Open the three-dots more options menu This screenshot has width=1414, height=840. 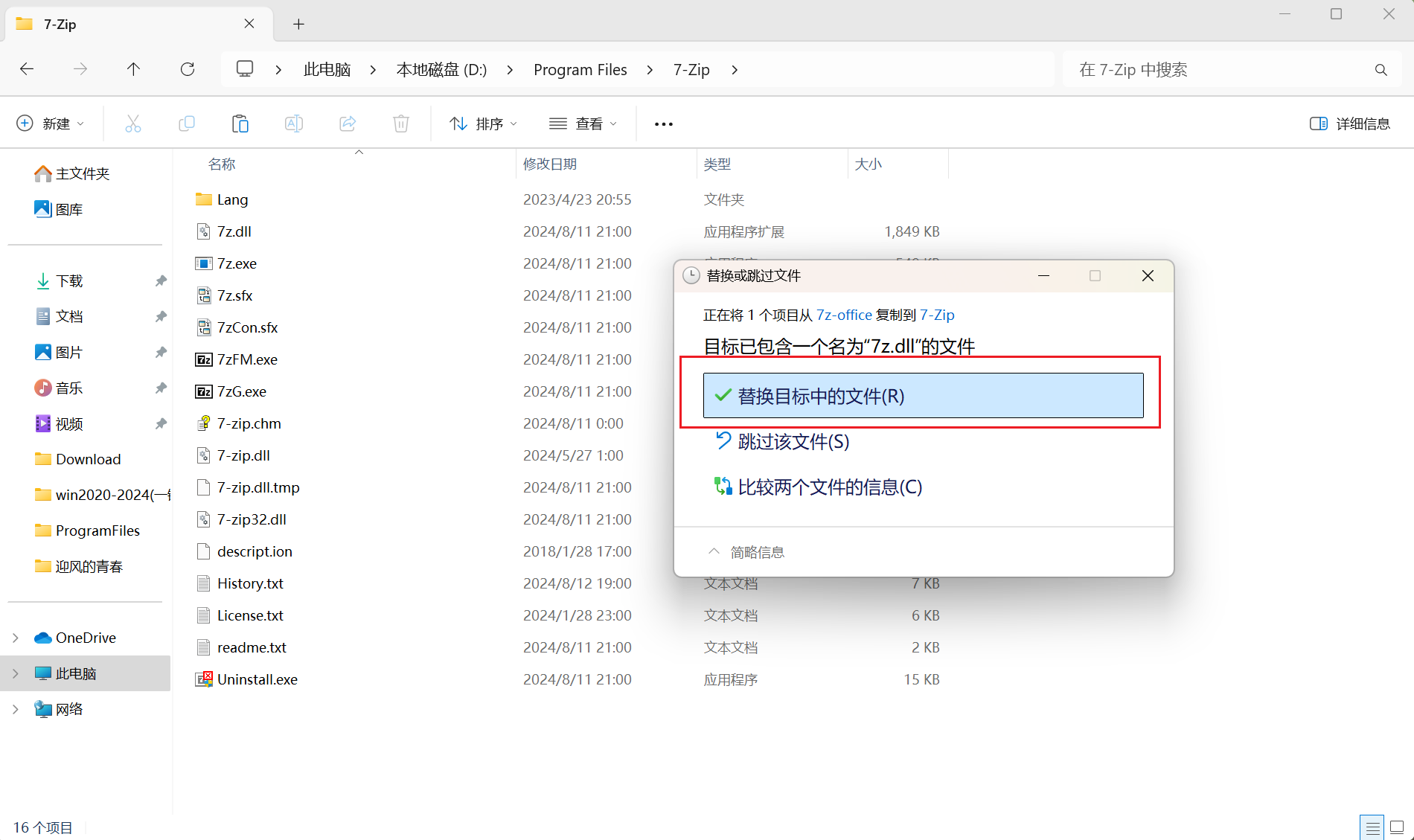tap(664, 124)
